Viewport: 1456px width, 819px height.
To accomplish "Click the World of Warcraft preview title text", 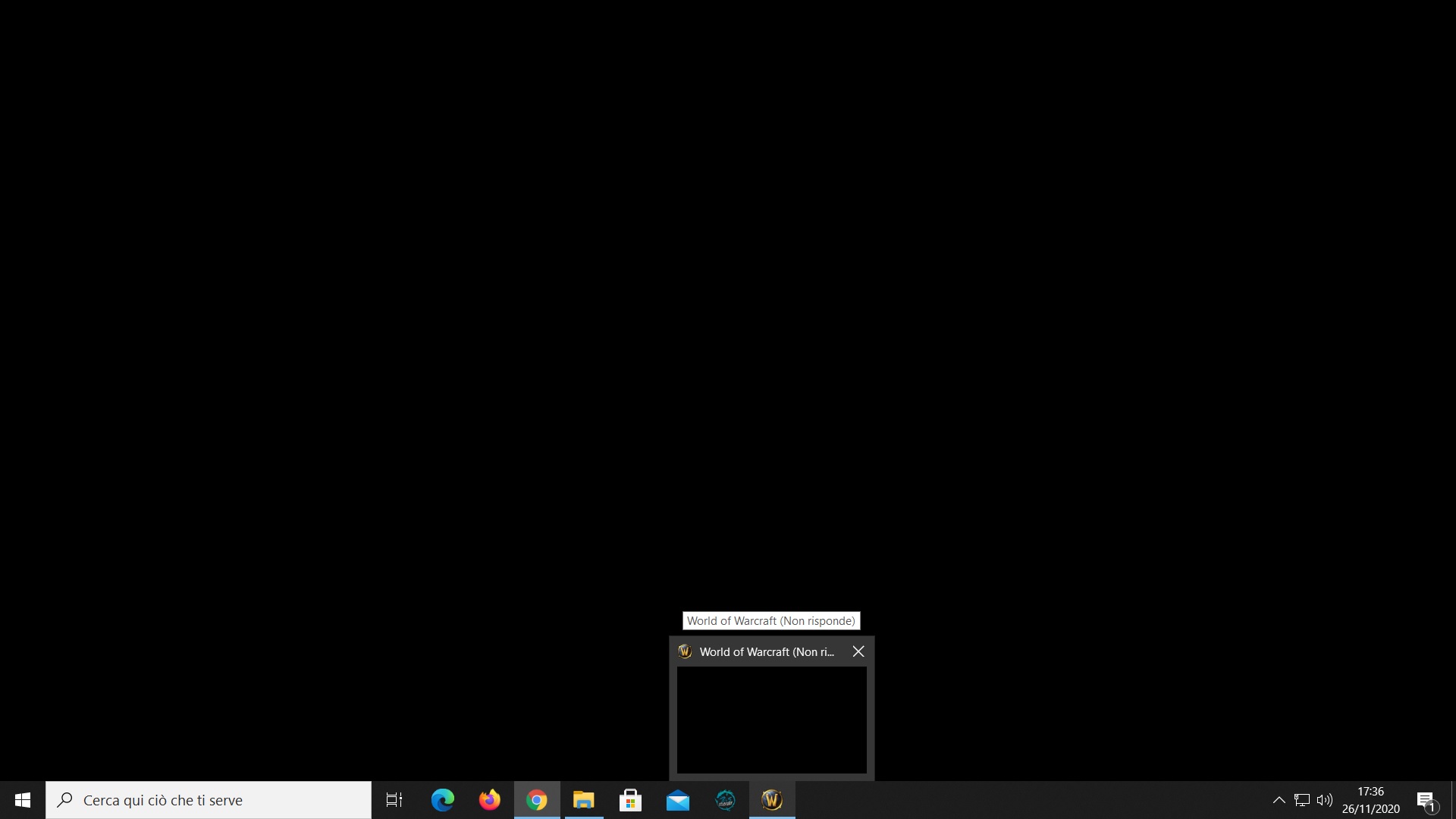I will pos(766,651).
